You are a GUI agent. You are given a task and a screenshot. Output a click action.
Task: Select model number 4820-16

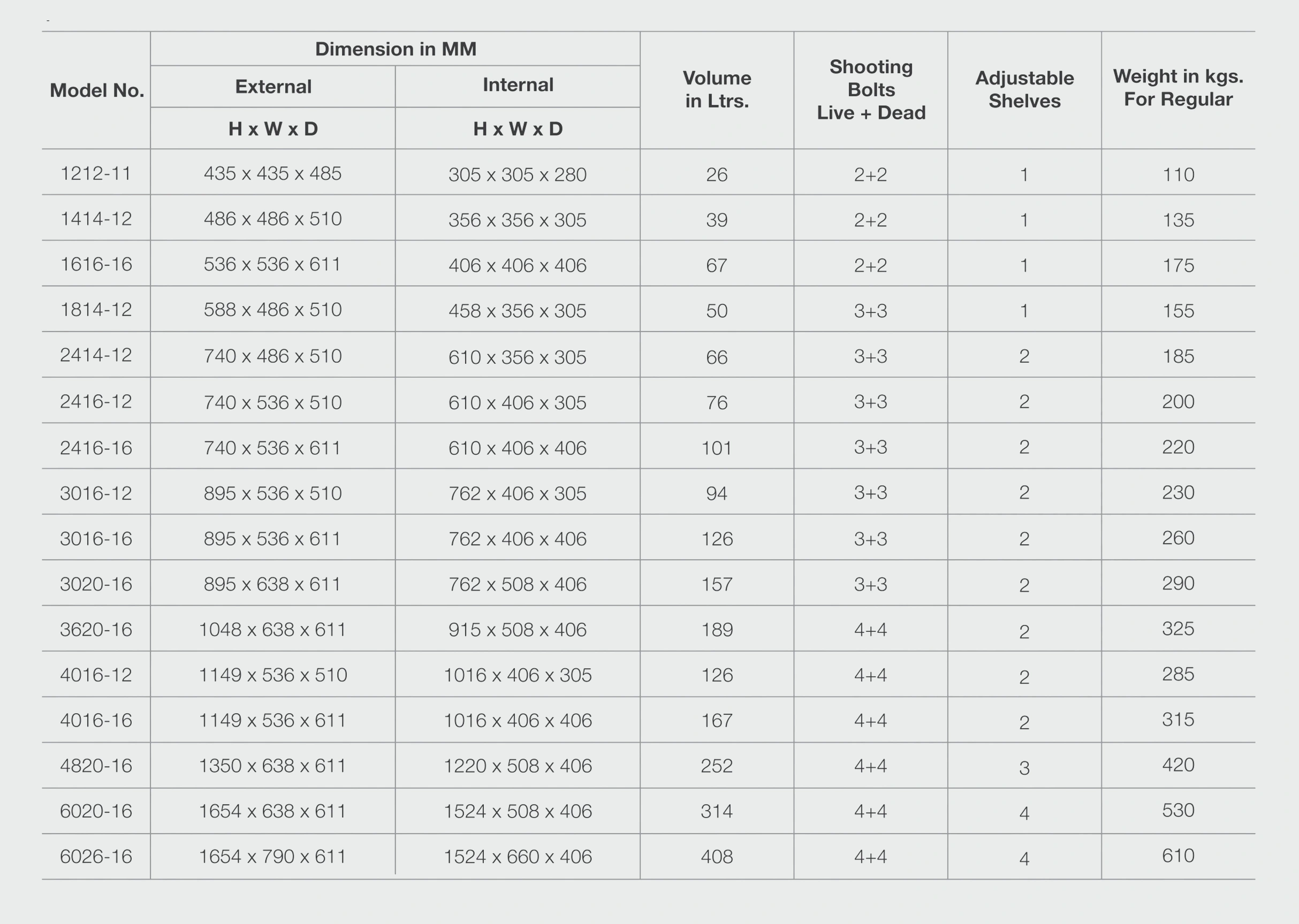(96, 766)
